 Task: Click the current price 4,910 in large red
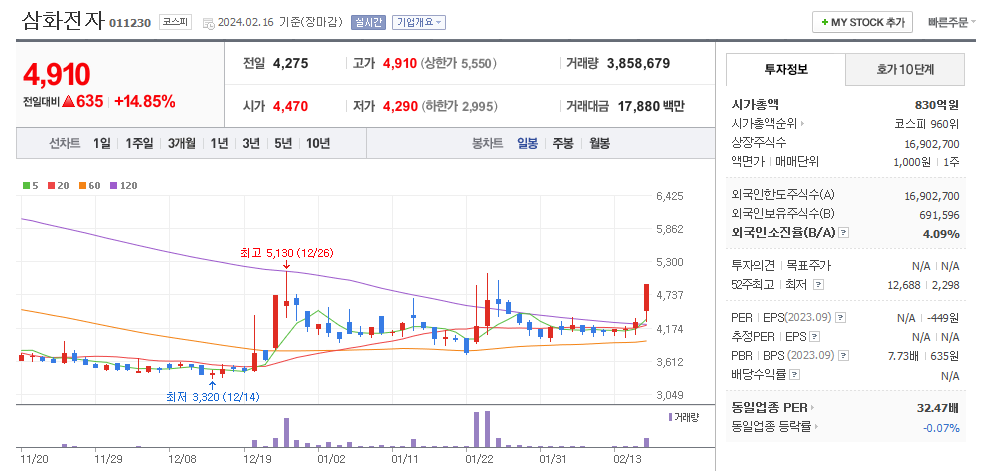[x=57, y=75]
